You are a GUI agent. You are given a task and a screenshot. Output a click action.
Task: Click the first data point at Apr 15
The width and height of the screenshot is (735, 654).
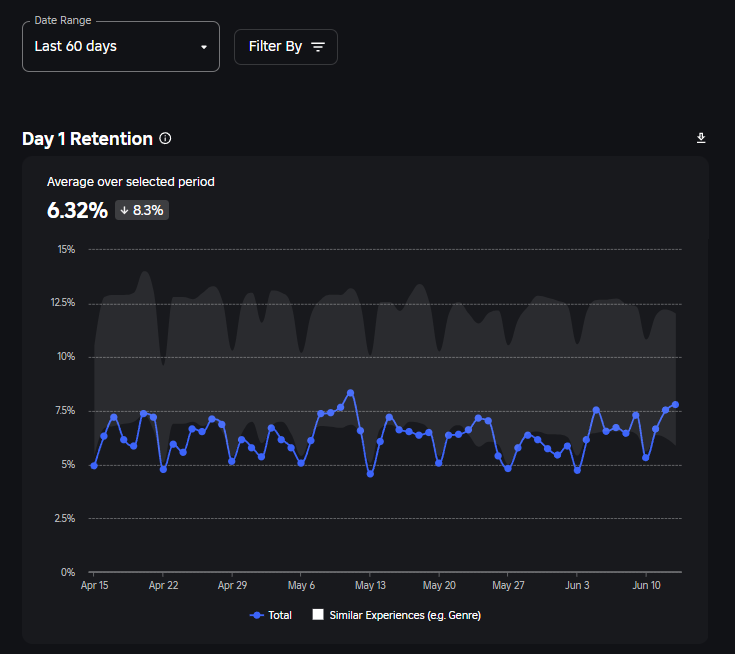click(94, 465)
